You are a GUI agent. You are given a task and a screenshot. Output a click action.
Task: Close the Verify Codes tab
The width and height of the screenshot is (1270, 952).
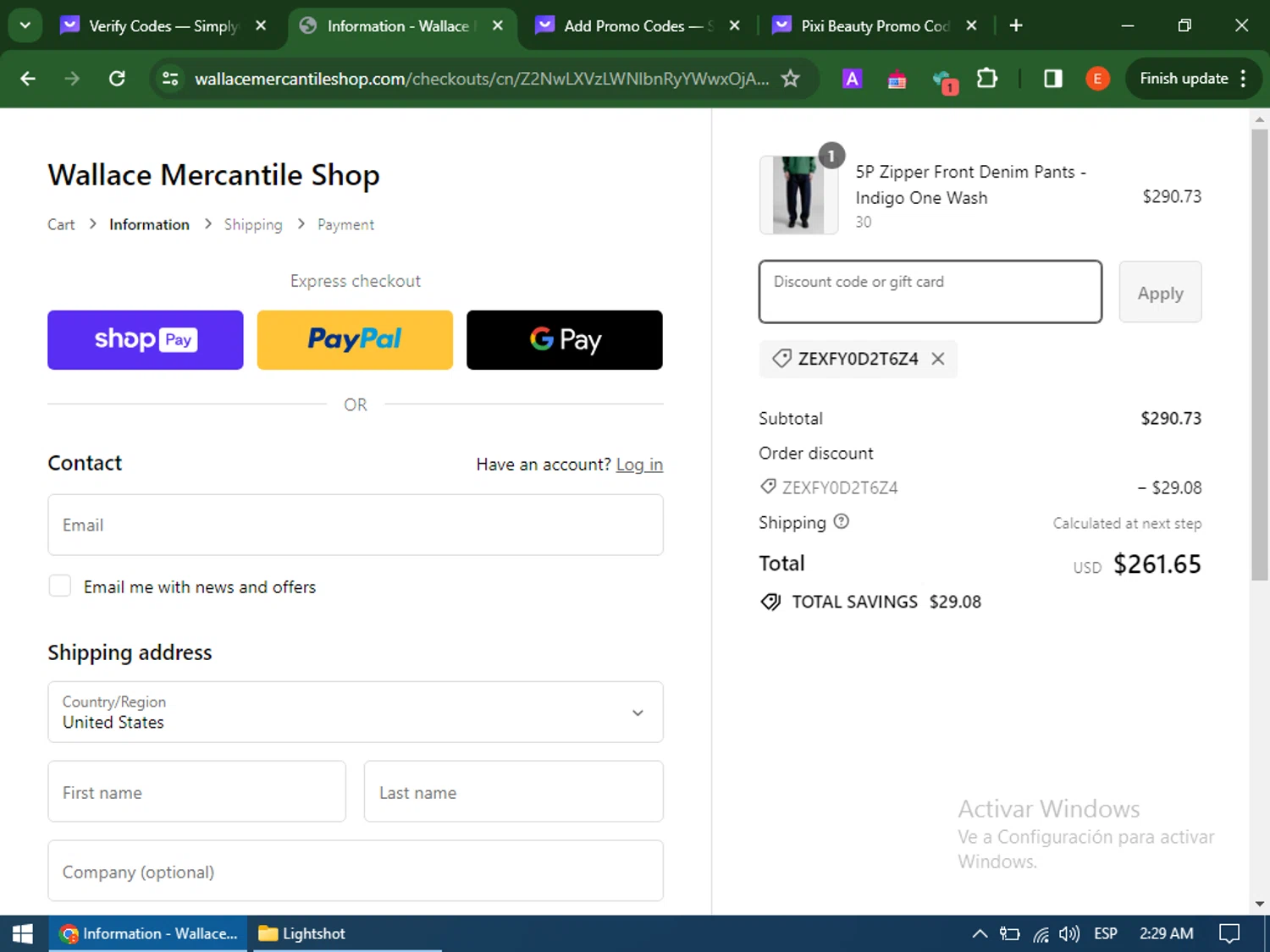point(261,26)
